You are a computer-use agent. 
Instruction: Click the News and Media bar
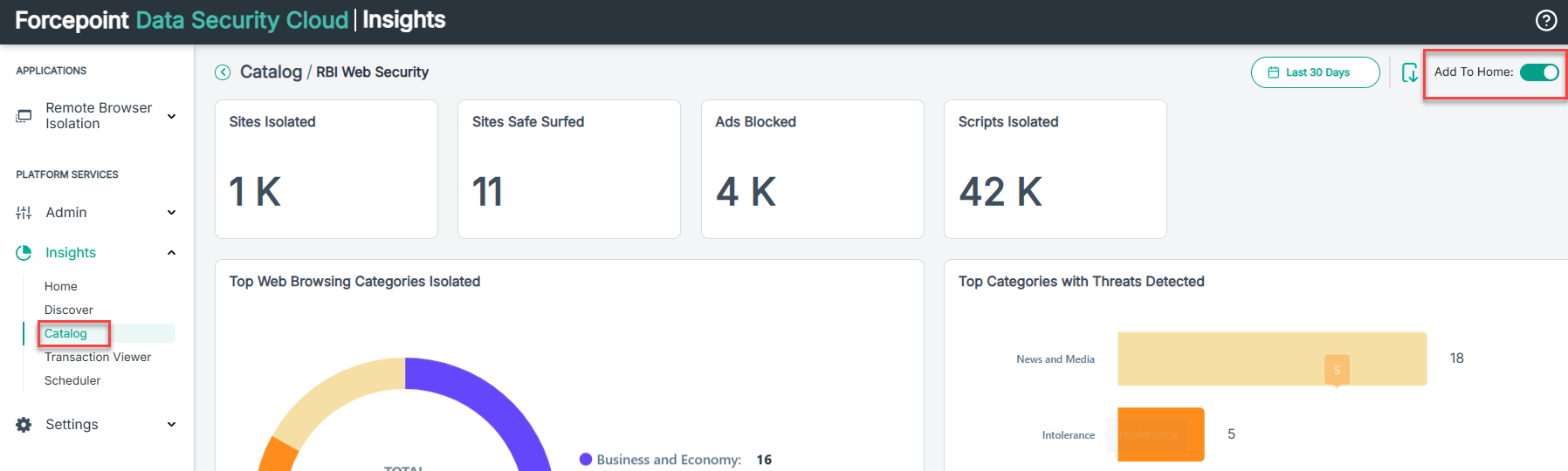(1272, 358)
